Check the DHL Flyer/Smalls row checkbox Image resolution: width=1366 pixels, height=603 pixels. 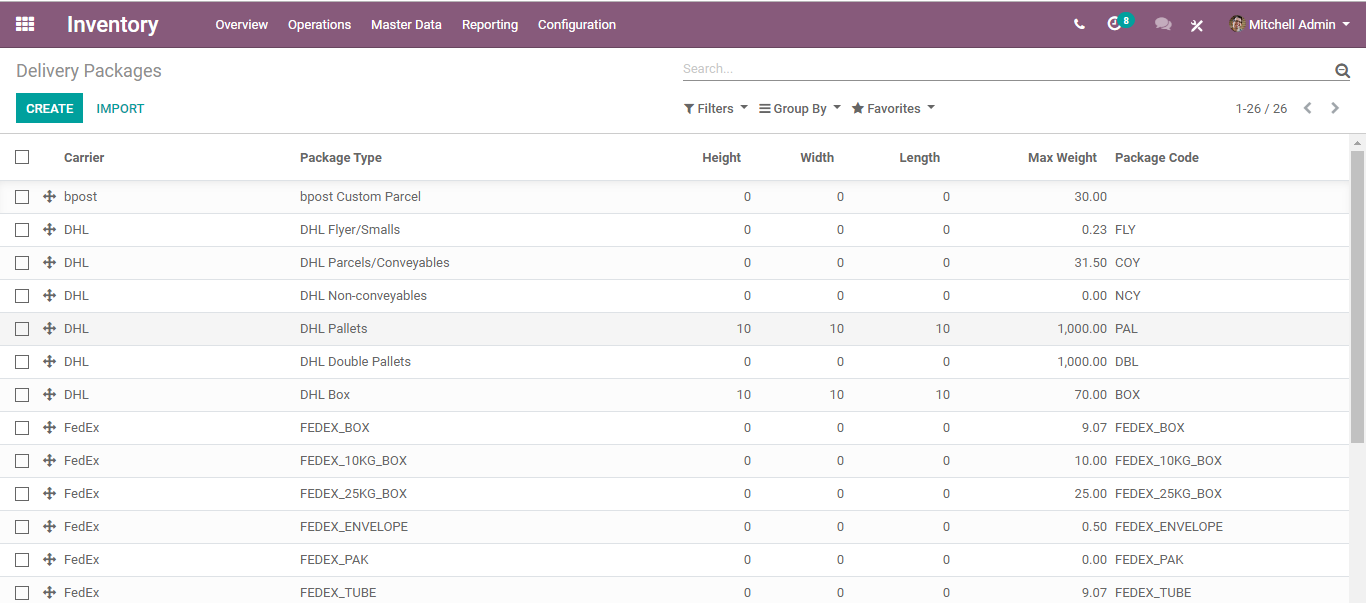click(22, 230)
